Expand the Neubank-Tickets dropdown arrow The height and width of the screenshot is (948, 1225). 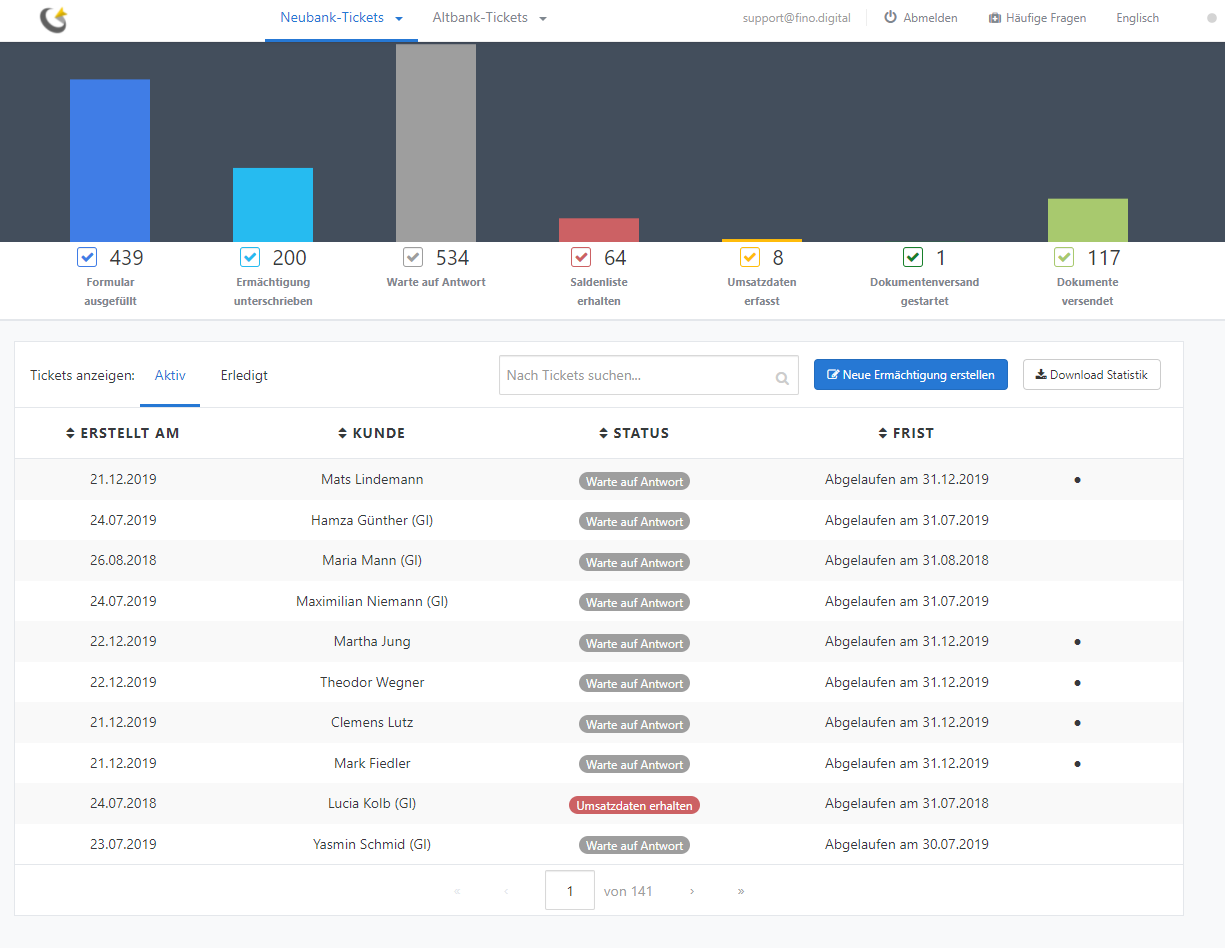(399, 19)
